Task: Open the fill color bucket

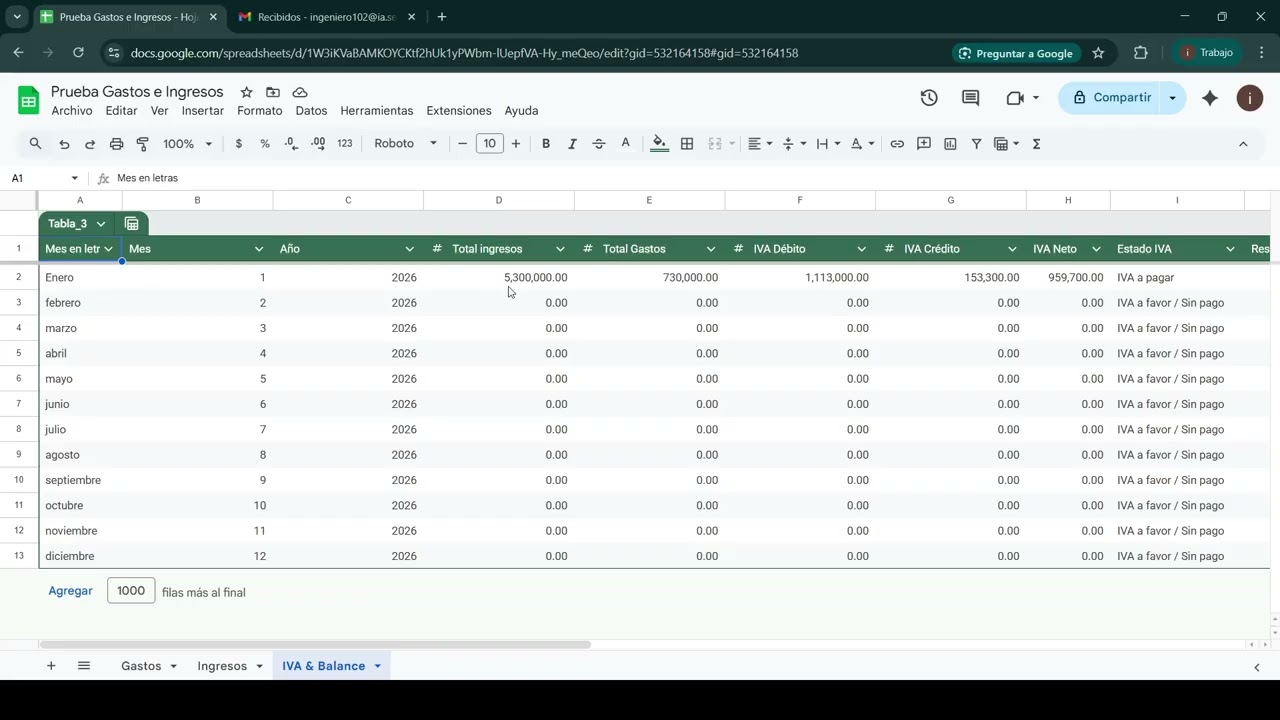Action: (x=659, y=144)
